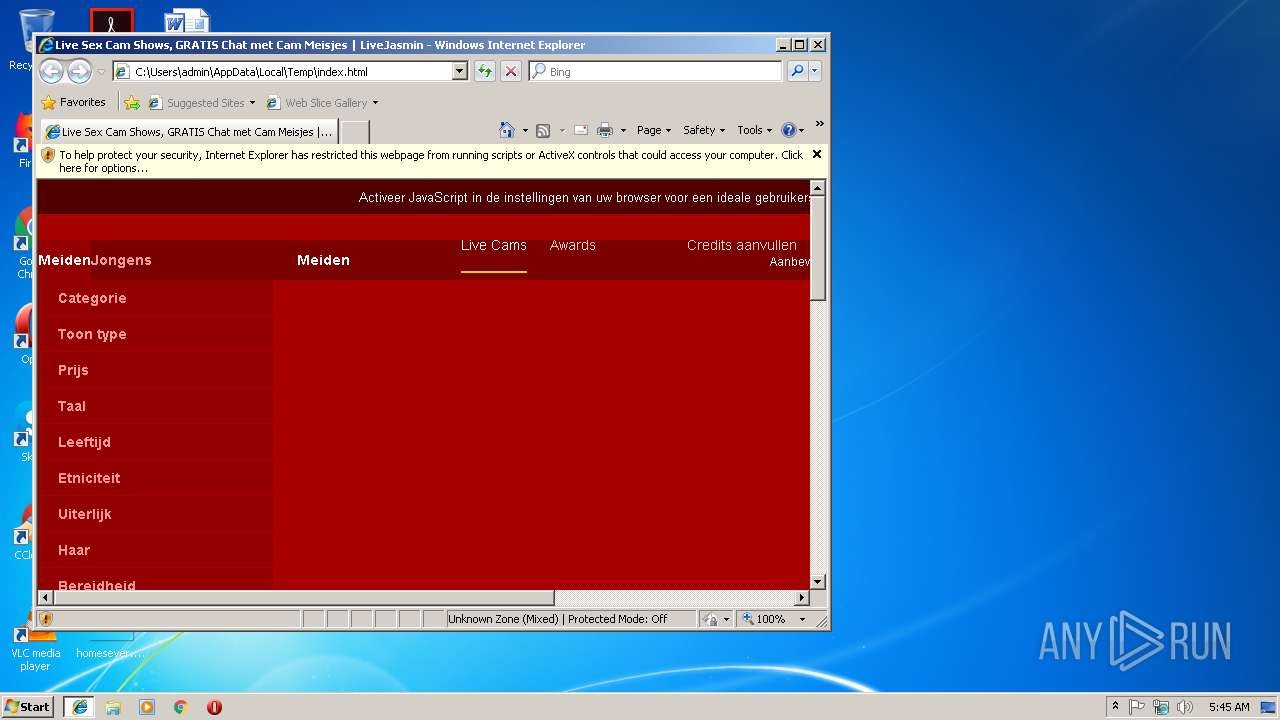Image resolution: width=1280 pixels, height=720 pixels.
Task: Open the Safety menu
Action: (x=704, y=130)
